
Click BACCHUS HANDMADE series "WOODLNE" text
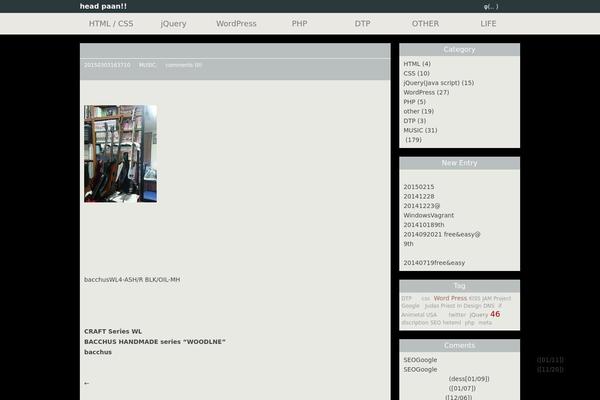pyautogui.click(x=155, y=342)
